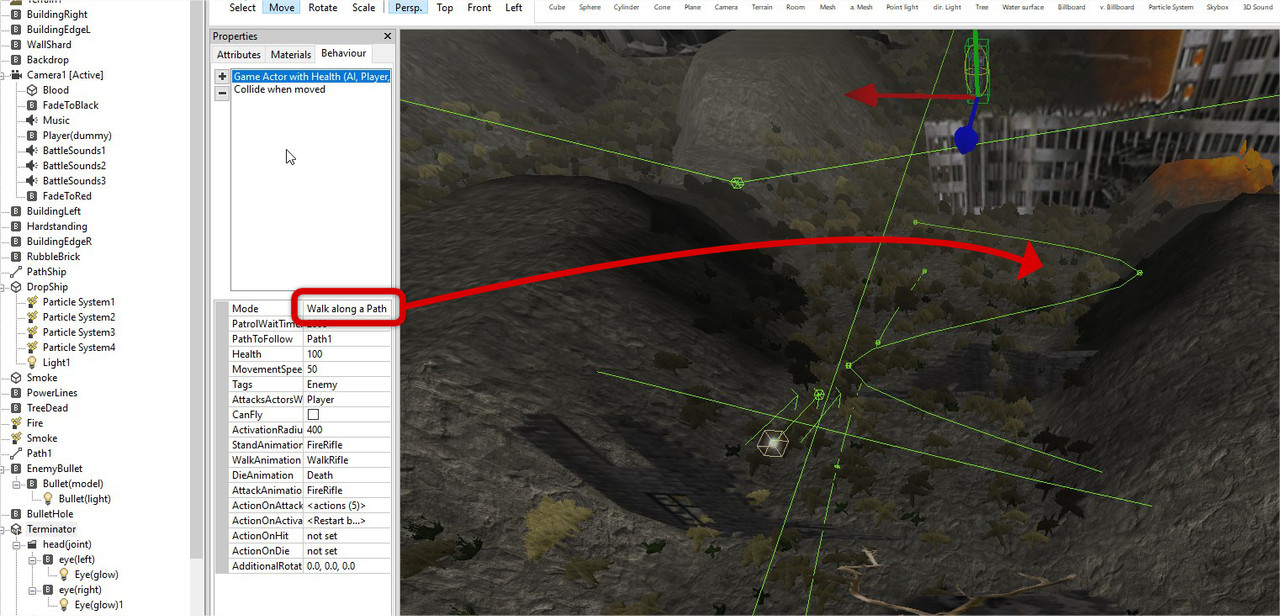This screenshot has width=1280, height=616.
Task: Open the Attributes tab
Action: [x=238, y=54]
